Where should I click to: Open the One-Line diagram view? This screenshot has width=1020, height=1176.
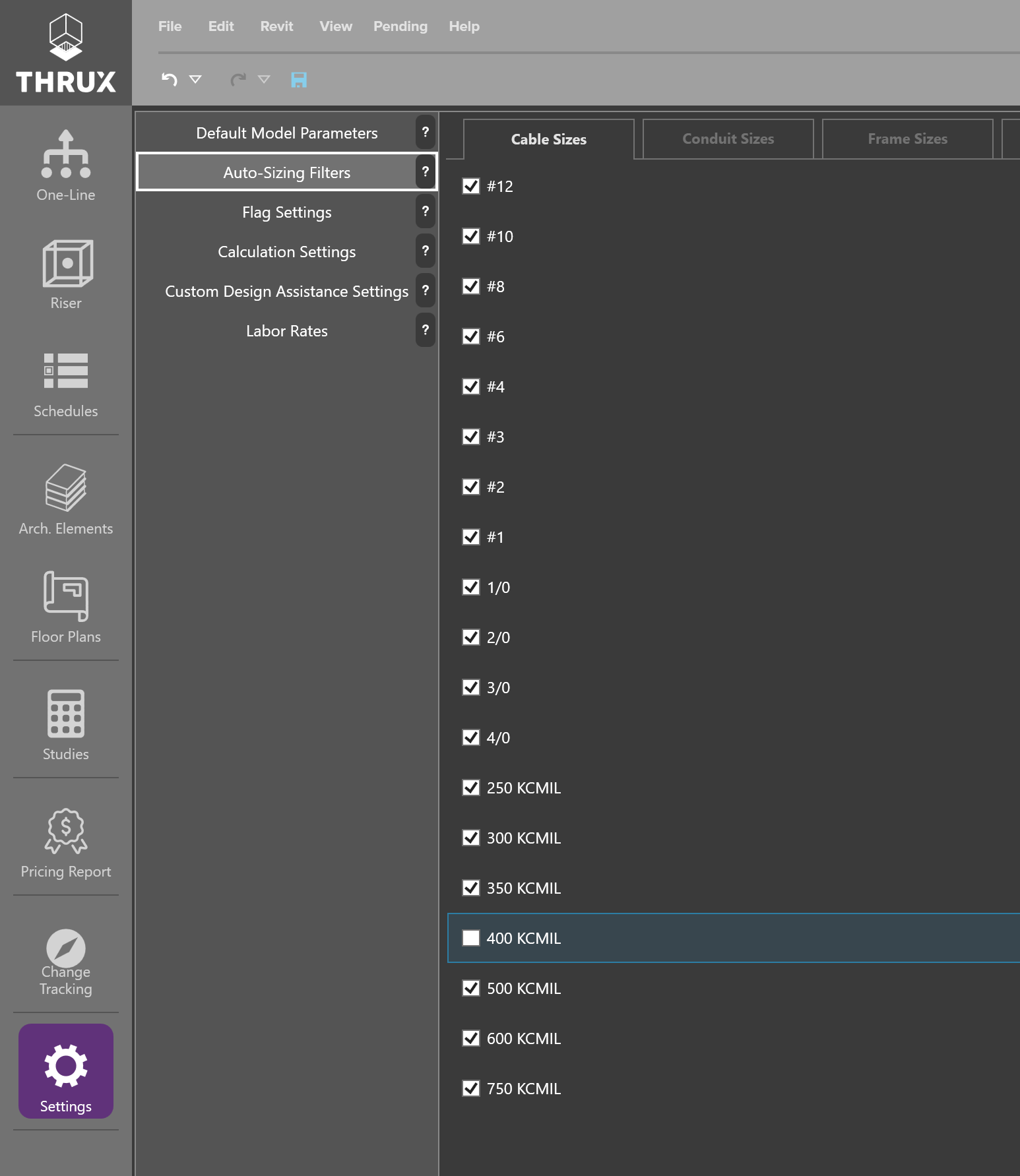pyautogui.click(x=65, y=165)
